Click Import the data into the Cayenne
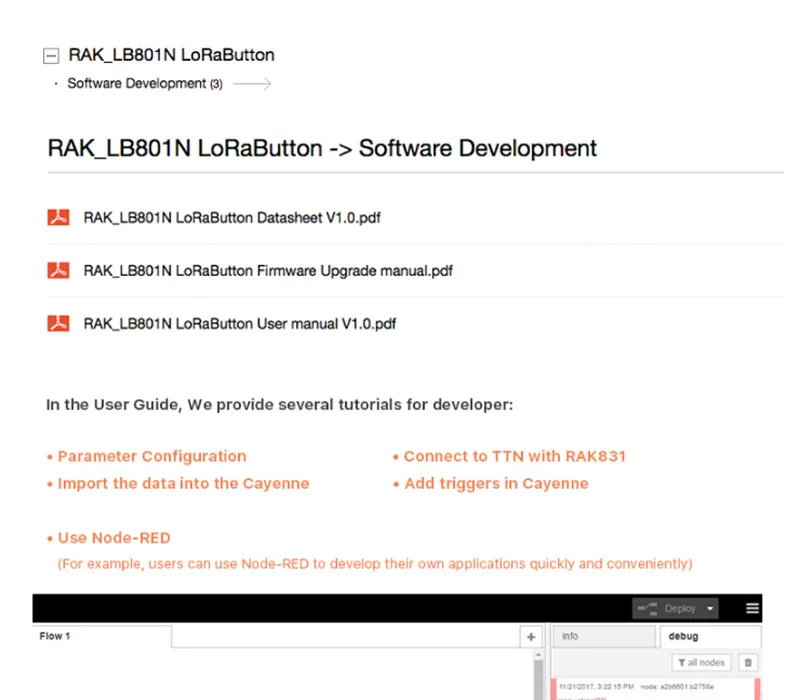 click(x=184, y=483)
